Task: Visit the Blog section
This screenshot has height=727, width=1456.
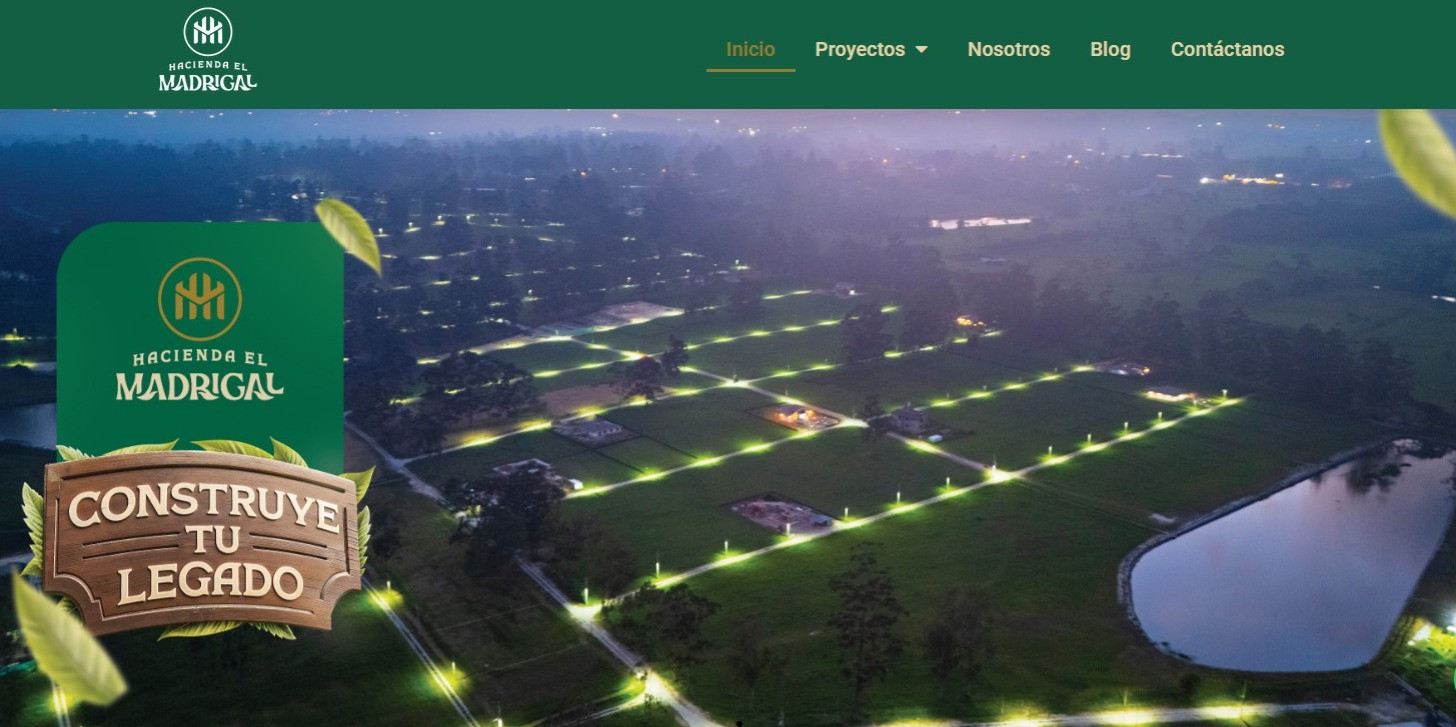Action: tap(1110, 49)
